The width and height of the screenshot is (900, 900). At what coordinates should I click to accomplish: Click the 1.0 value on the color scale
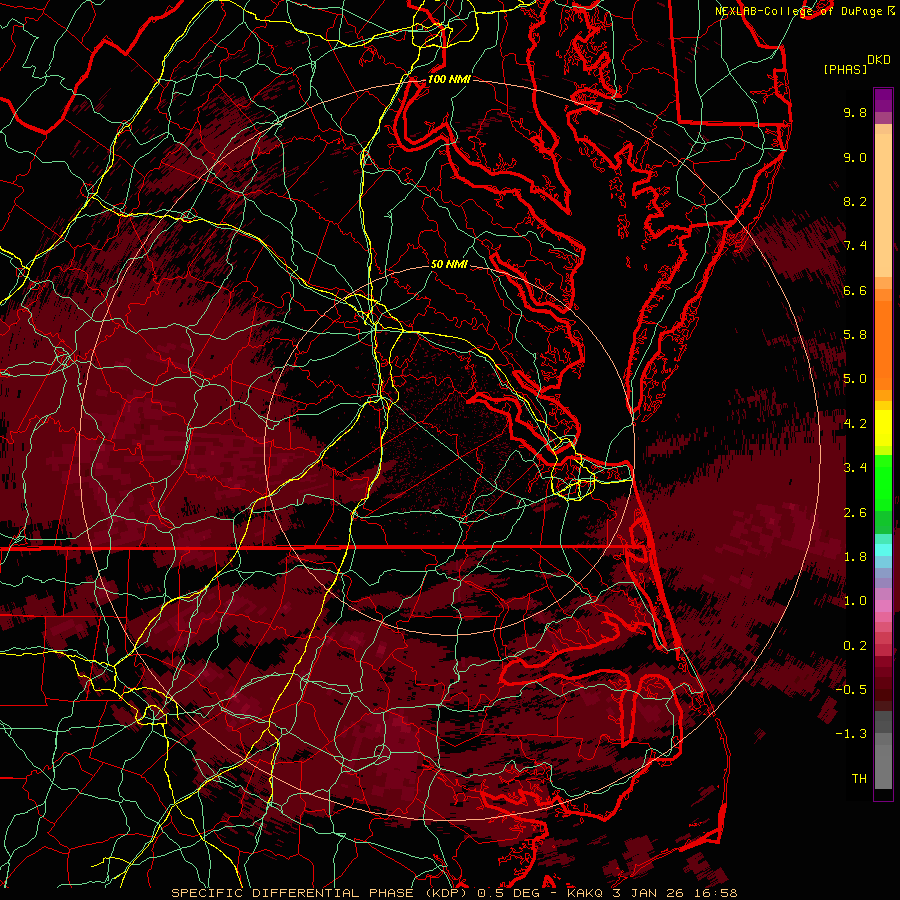[855, 601]
